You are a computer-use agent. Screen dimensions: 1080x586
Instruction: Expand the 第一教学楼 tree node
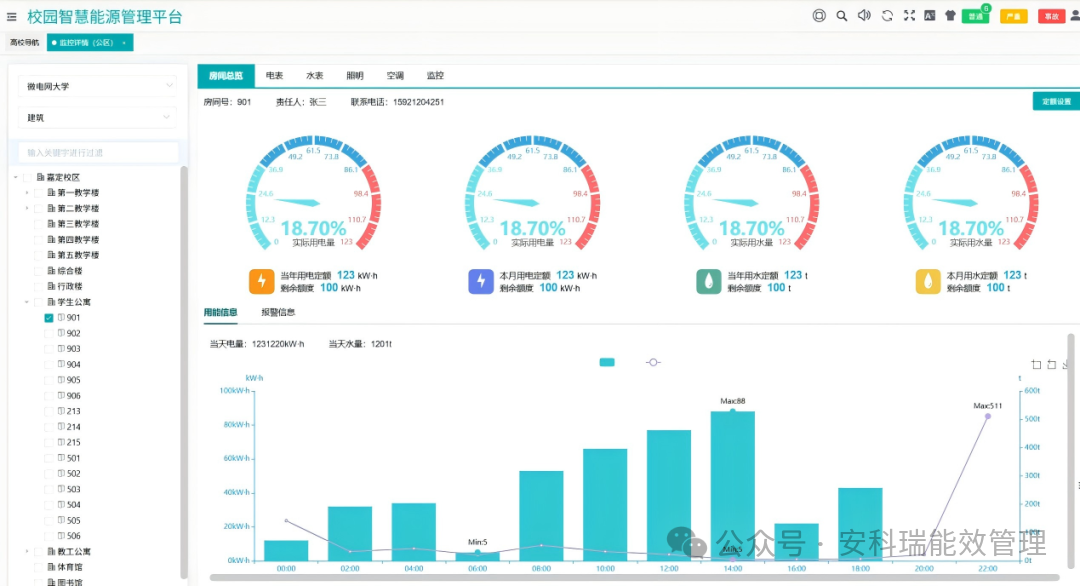coord(27,193)
